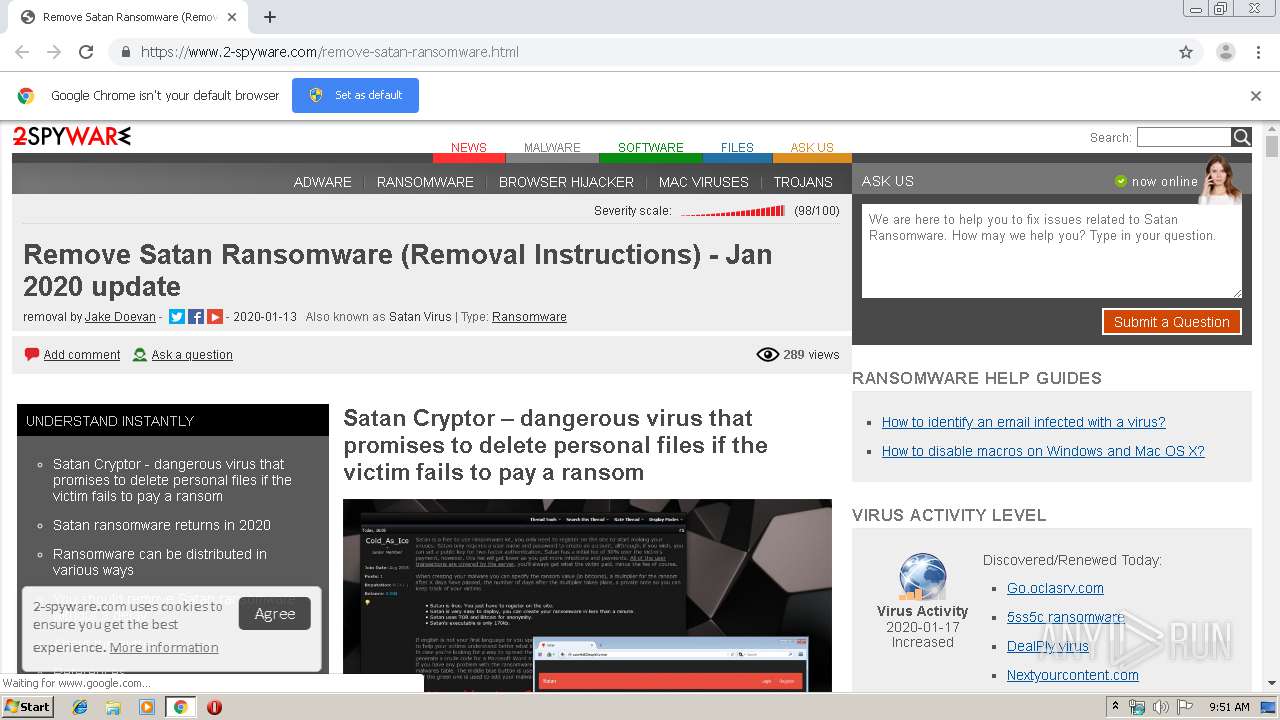Jump to 'Ransomware can be distributed' section
Screen dimensions: 1280x720
160,562
